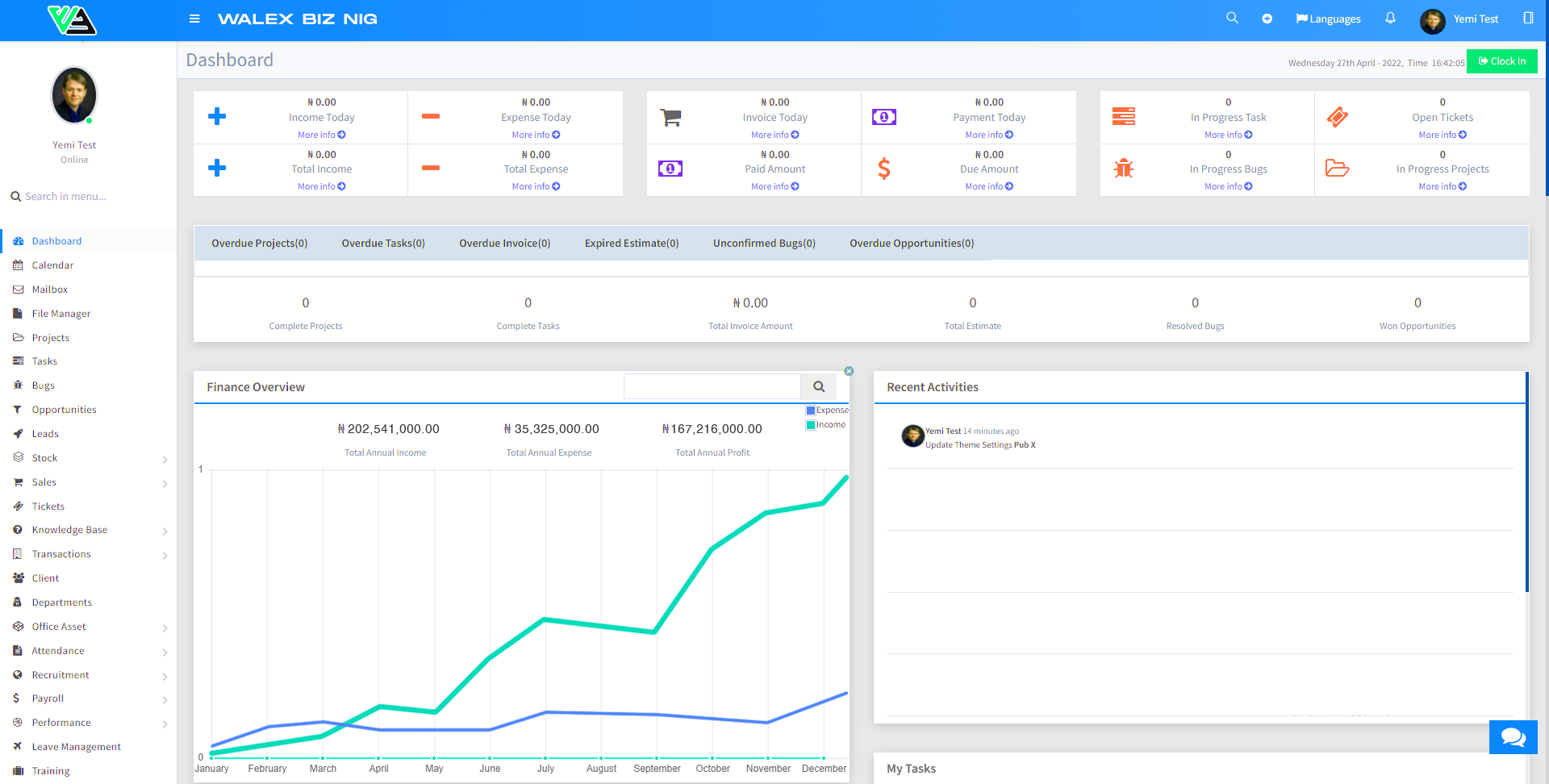Close the Finance Overview panel
The height and width of the screenshot is (784, 1549).
tap(849, 371)
